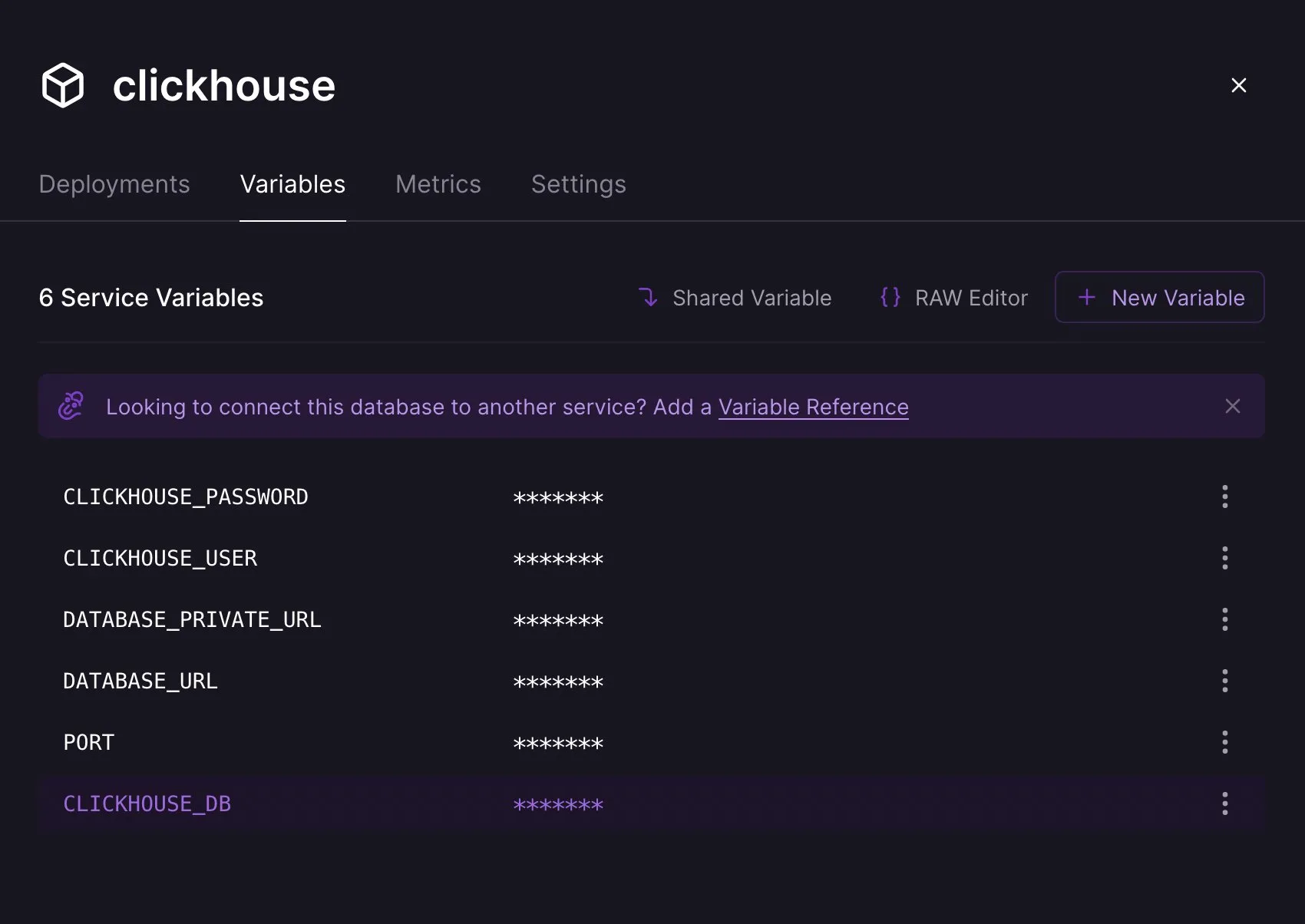Image resolution: width=1305 pixels, height=924 pixels.
Task: Open options menu for DATABASE_PRIVATE_URL
Action: (1225, 619)
